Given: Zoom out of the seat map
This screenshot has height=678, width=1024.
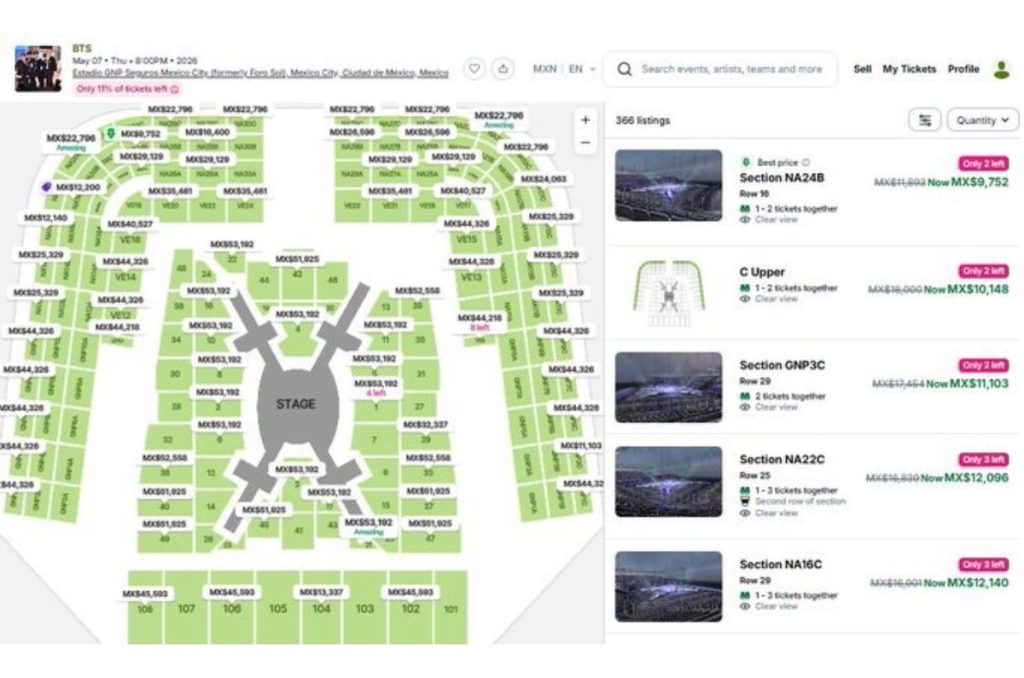Looking at the screenshot, I should [x=585, y=143].
